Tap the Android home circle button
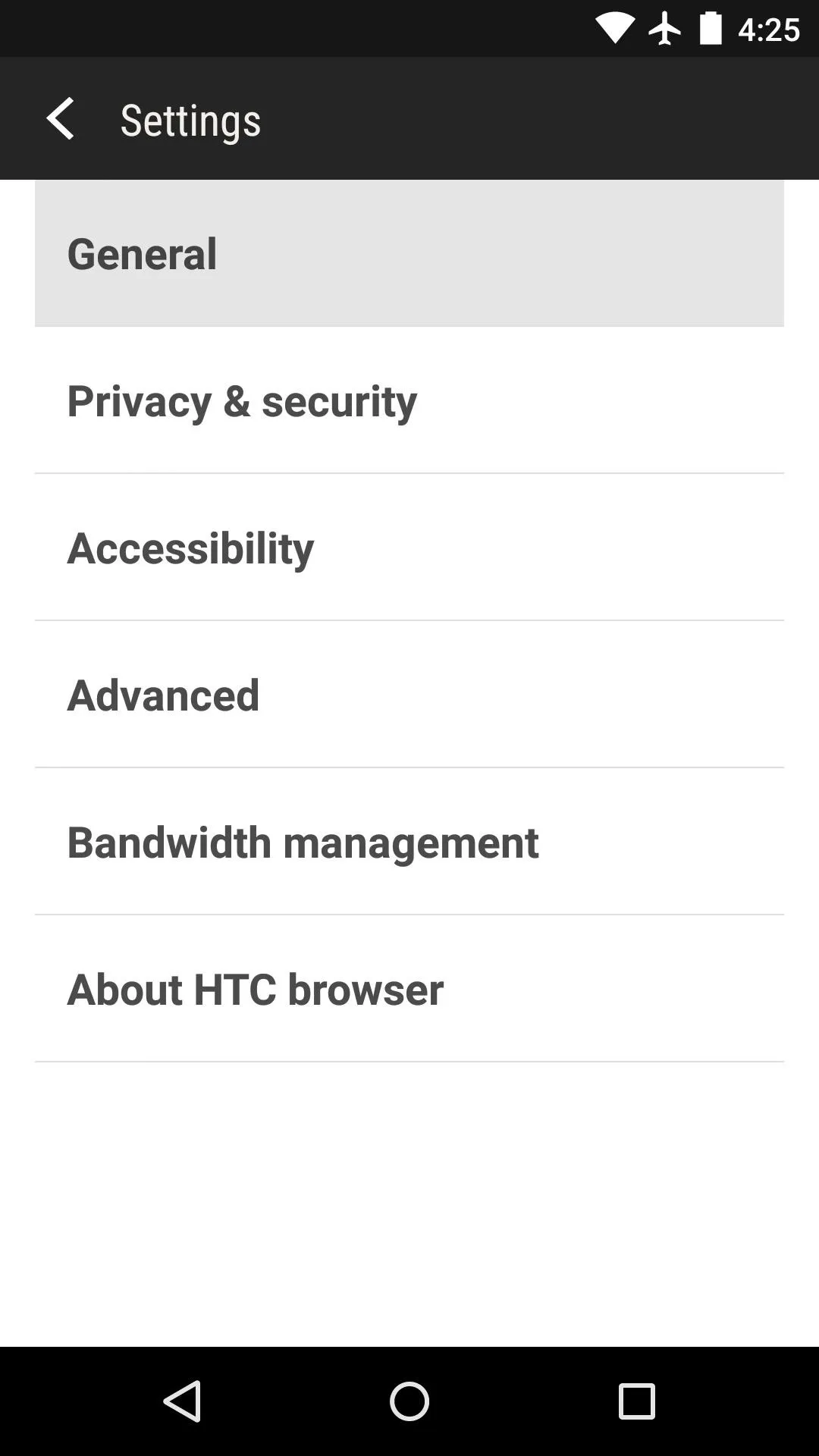The width and height of the screenshot is (819, 1456). tap(409, 1401)
